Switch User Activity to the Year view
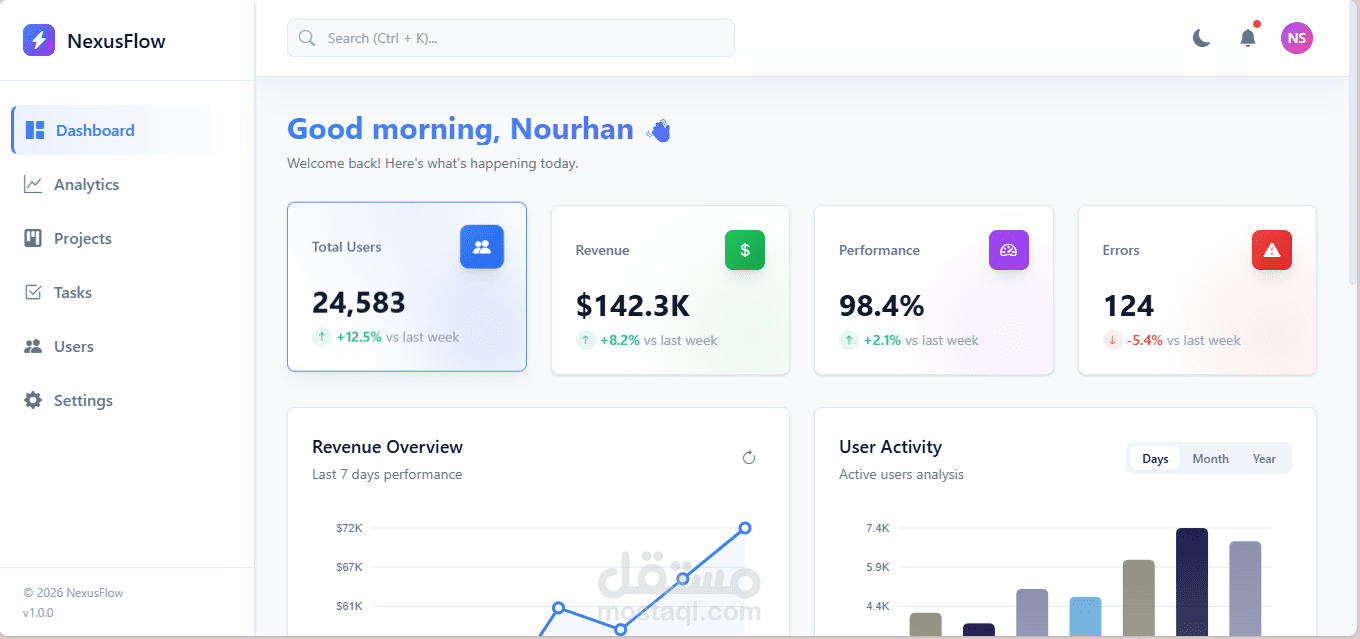Image resolution: width=1360 pixels, height=639 pixels. [x=1264, y=459]
